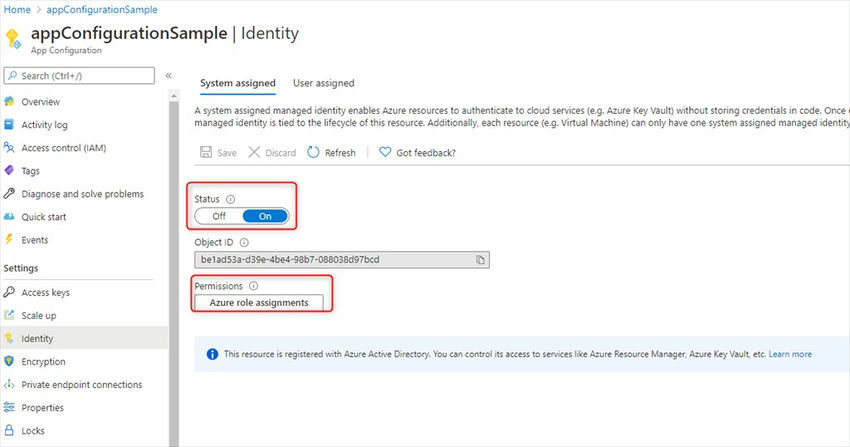Click the sidebar Search (Ctrl+/) field
Image resolution: width=850 pixels, height=447 pixels.
coord(79,75)
